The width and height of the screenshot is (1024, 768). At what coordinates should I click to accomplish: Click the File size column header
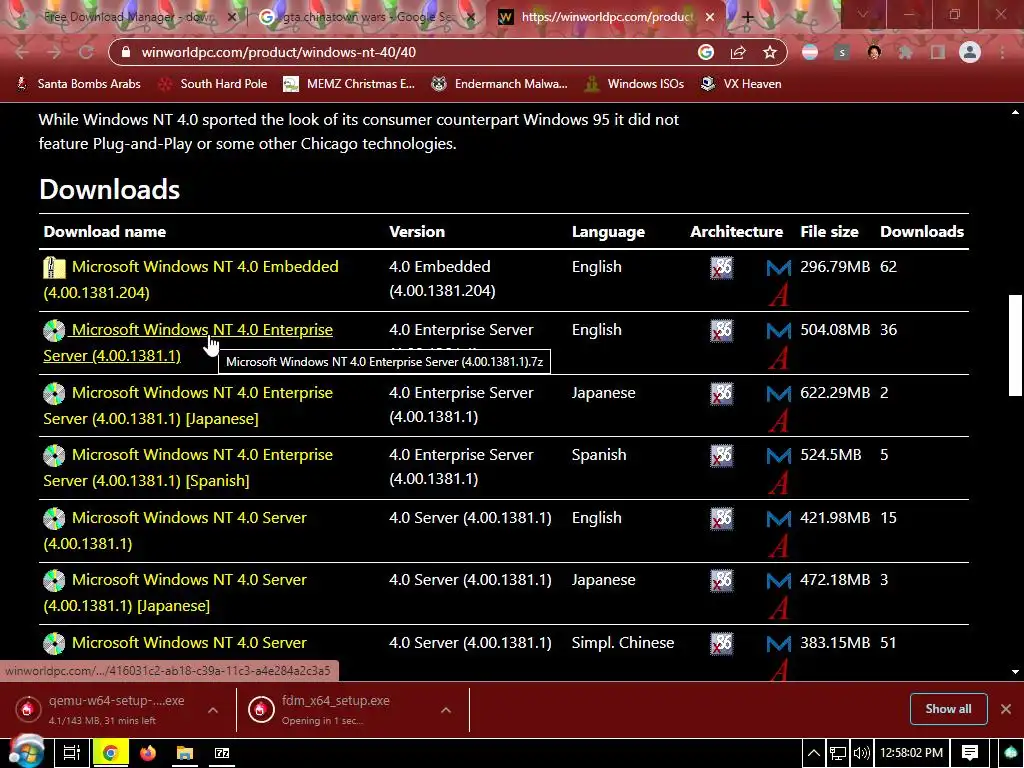click(829, 232)
